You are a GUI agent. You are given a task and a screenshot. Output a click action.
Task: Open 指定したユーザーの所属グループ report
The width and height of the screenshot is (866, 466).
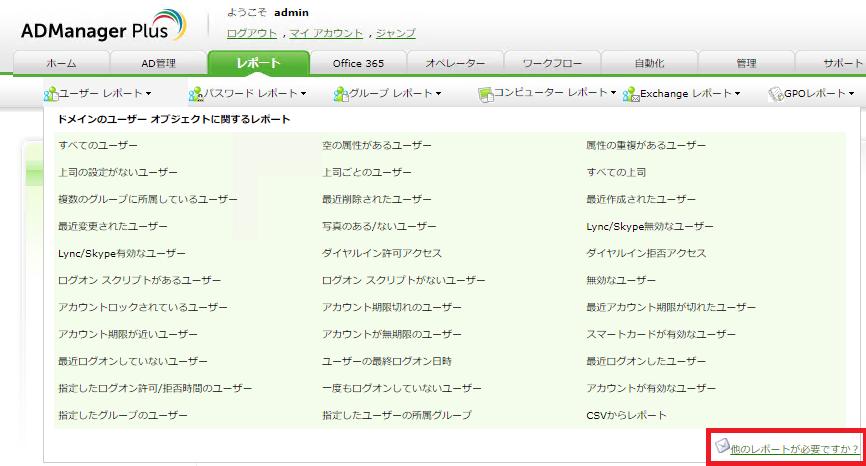[397, 416]
